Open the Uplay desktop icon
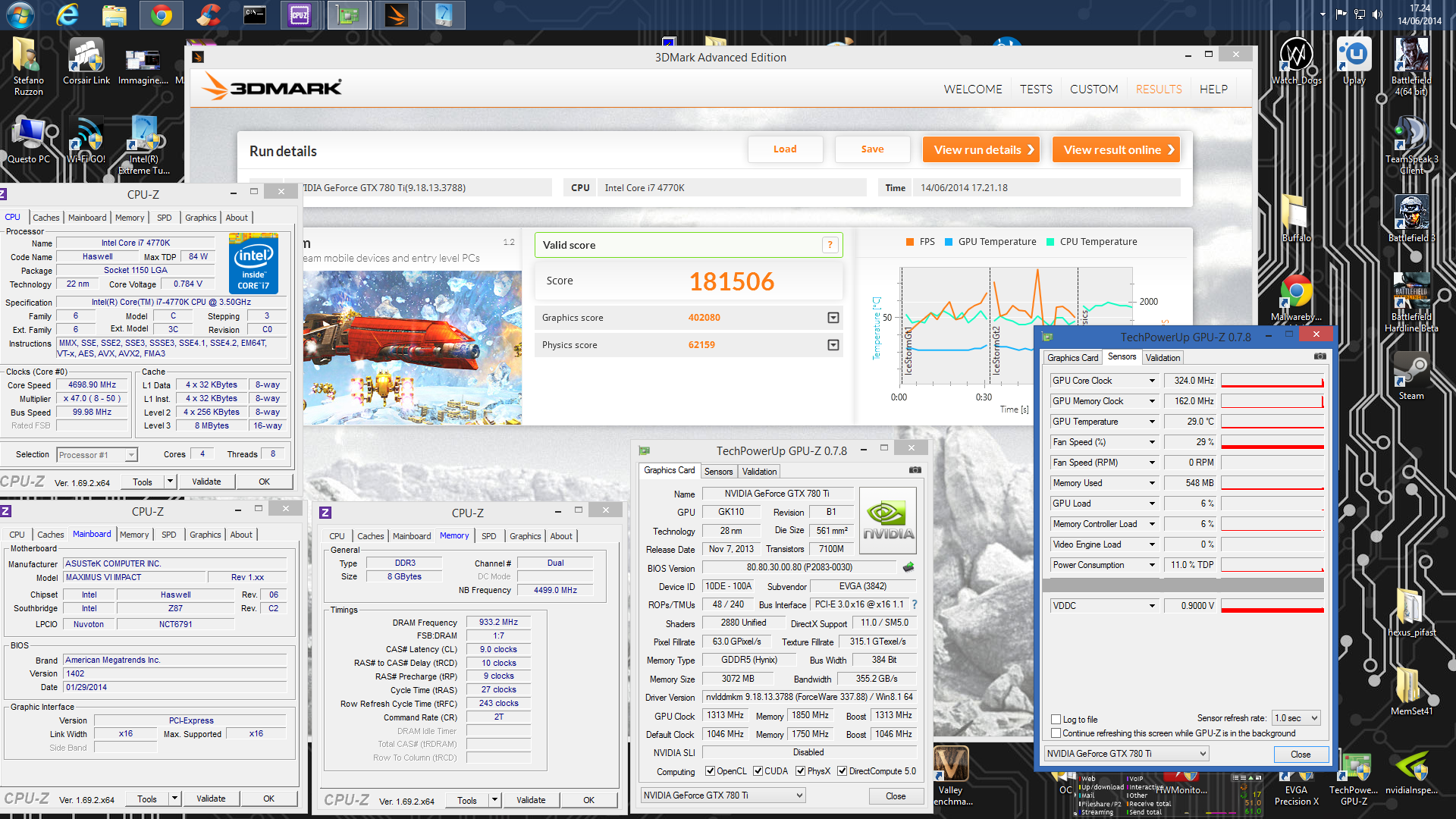 pos(1354,62)
